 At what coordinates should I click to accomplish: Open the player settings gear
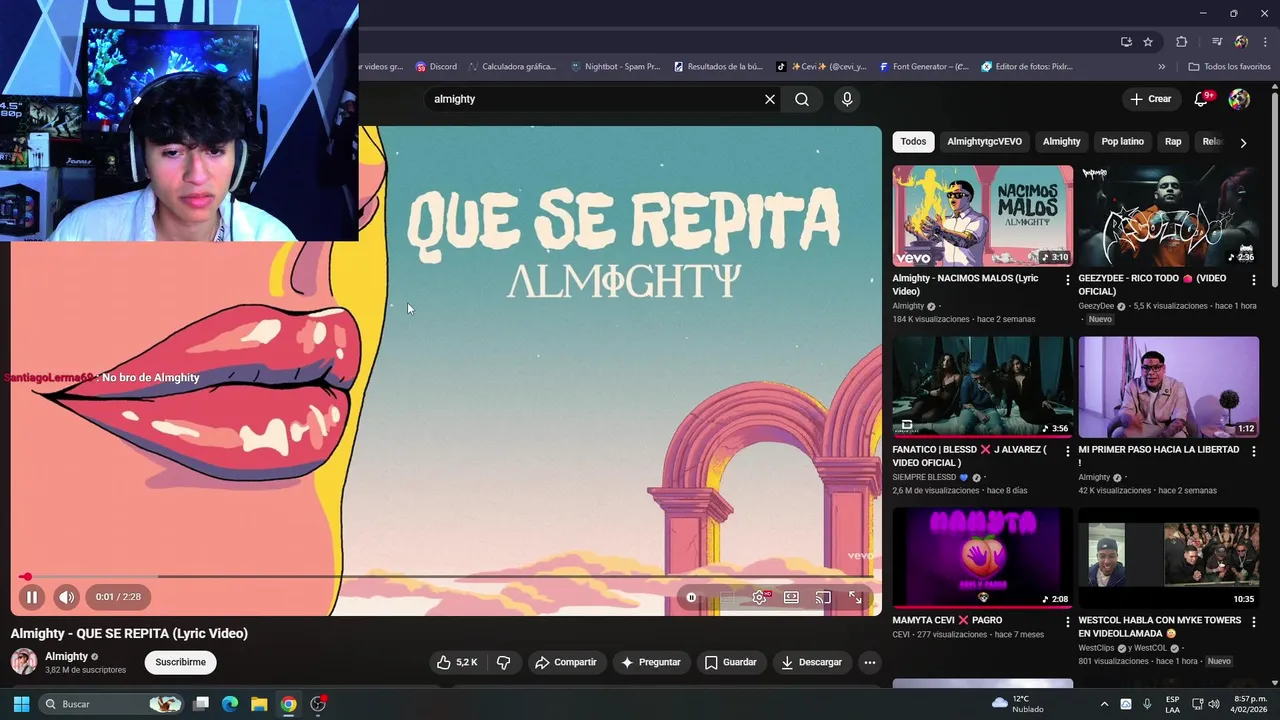(x=760, y=597)
